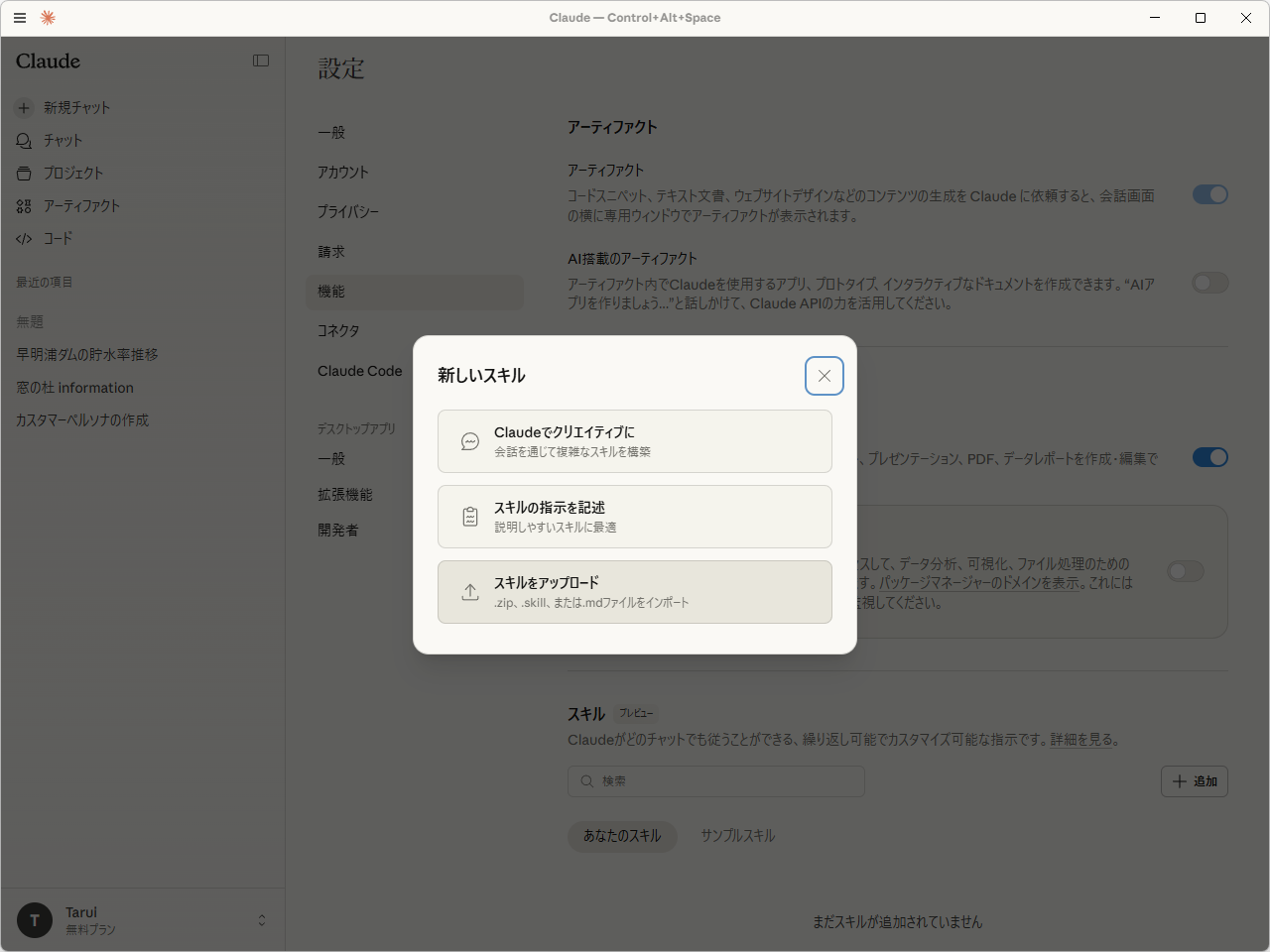
Task: Open the 詳細を見る link
Action: 1082,739
